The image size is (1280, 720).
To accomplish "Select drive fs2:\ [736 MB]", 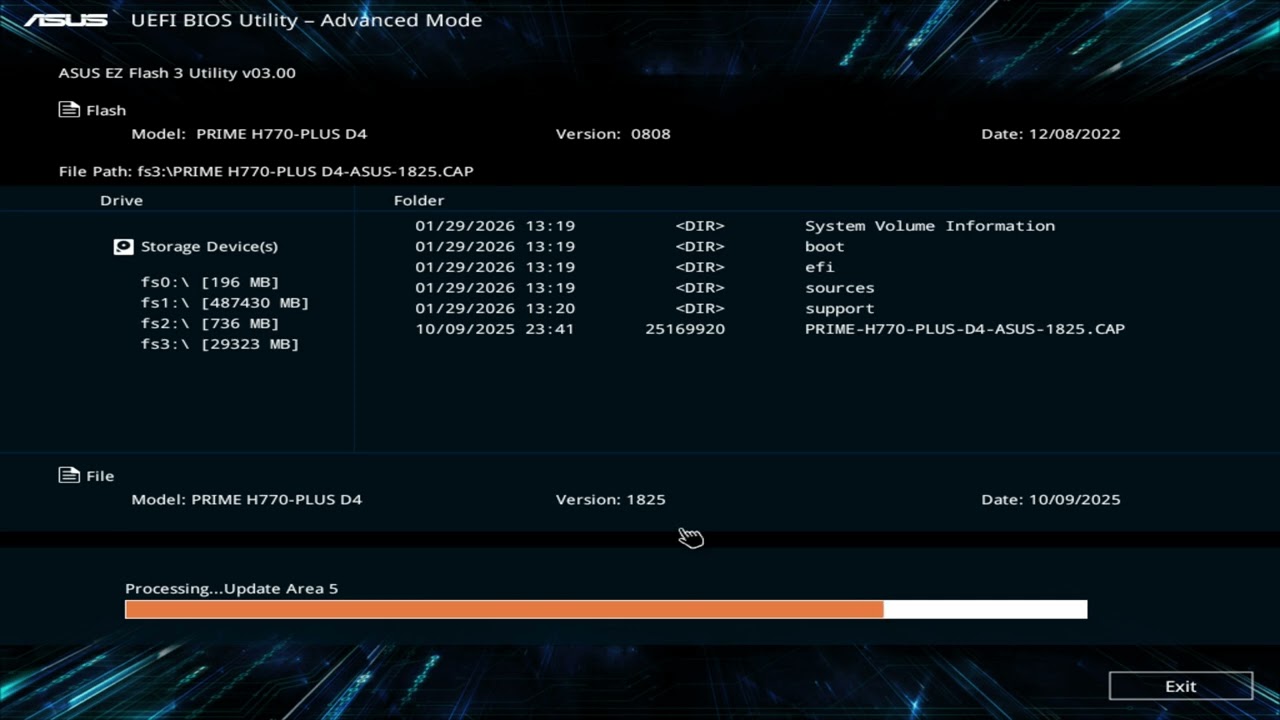I will [210, 323].
